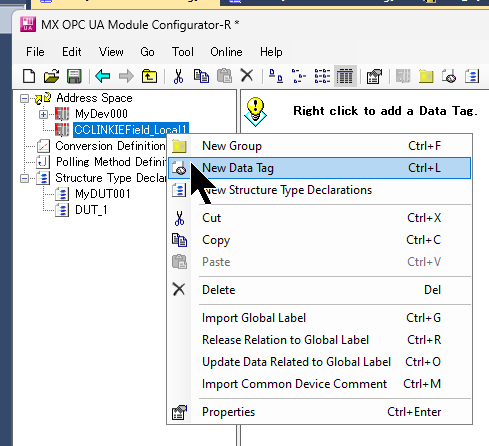Switch to details view in toolbar
489x446 pixels.
point(345,76)
